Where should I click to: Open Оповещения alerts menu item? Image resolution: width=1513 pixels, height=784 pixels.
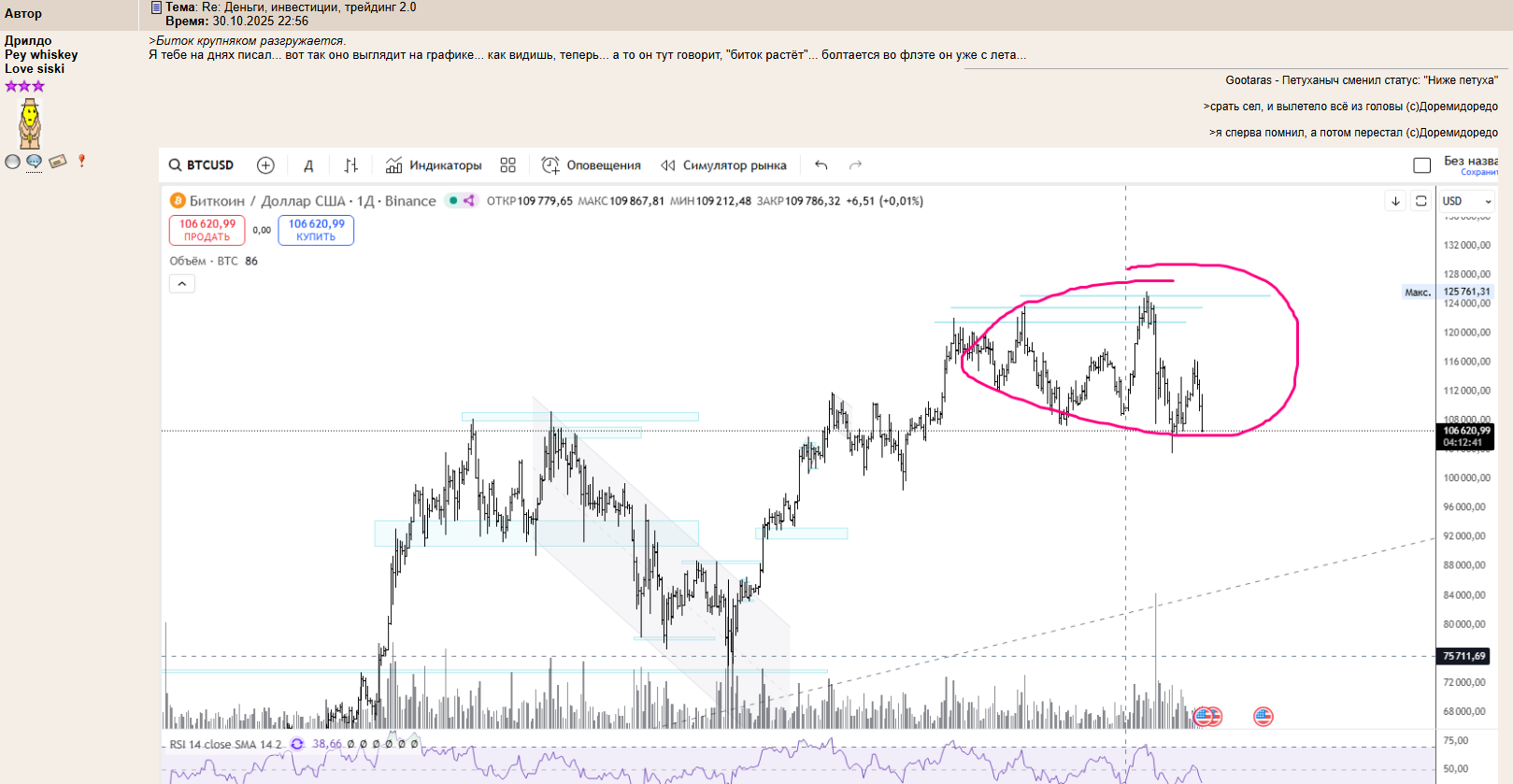(592, 165)
